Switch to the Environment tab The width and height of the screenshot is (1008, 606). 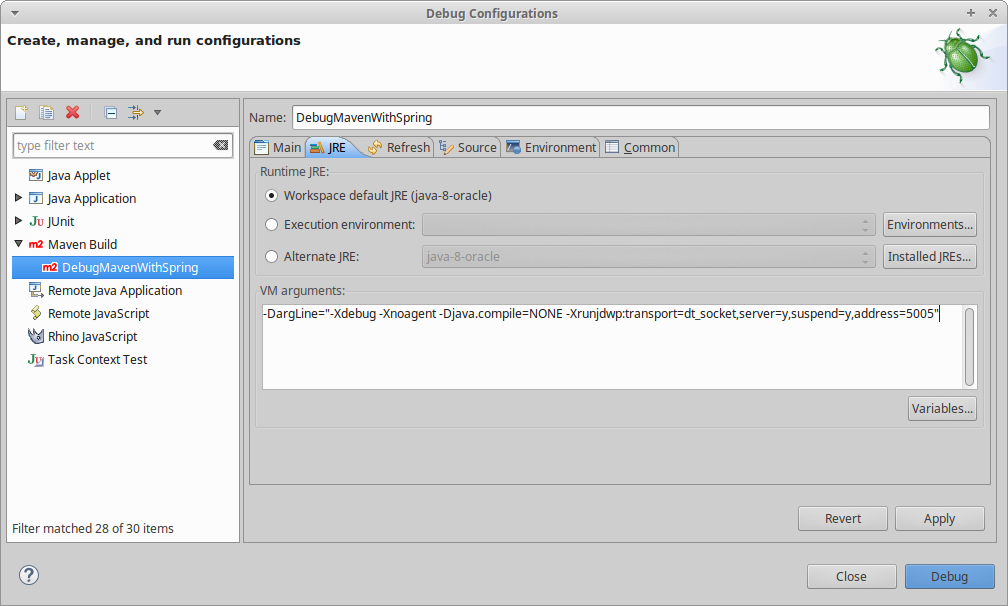551,148
